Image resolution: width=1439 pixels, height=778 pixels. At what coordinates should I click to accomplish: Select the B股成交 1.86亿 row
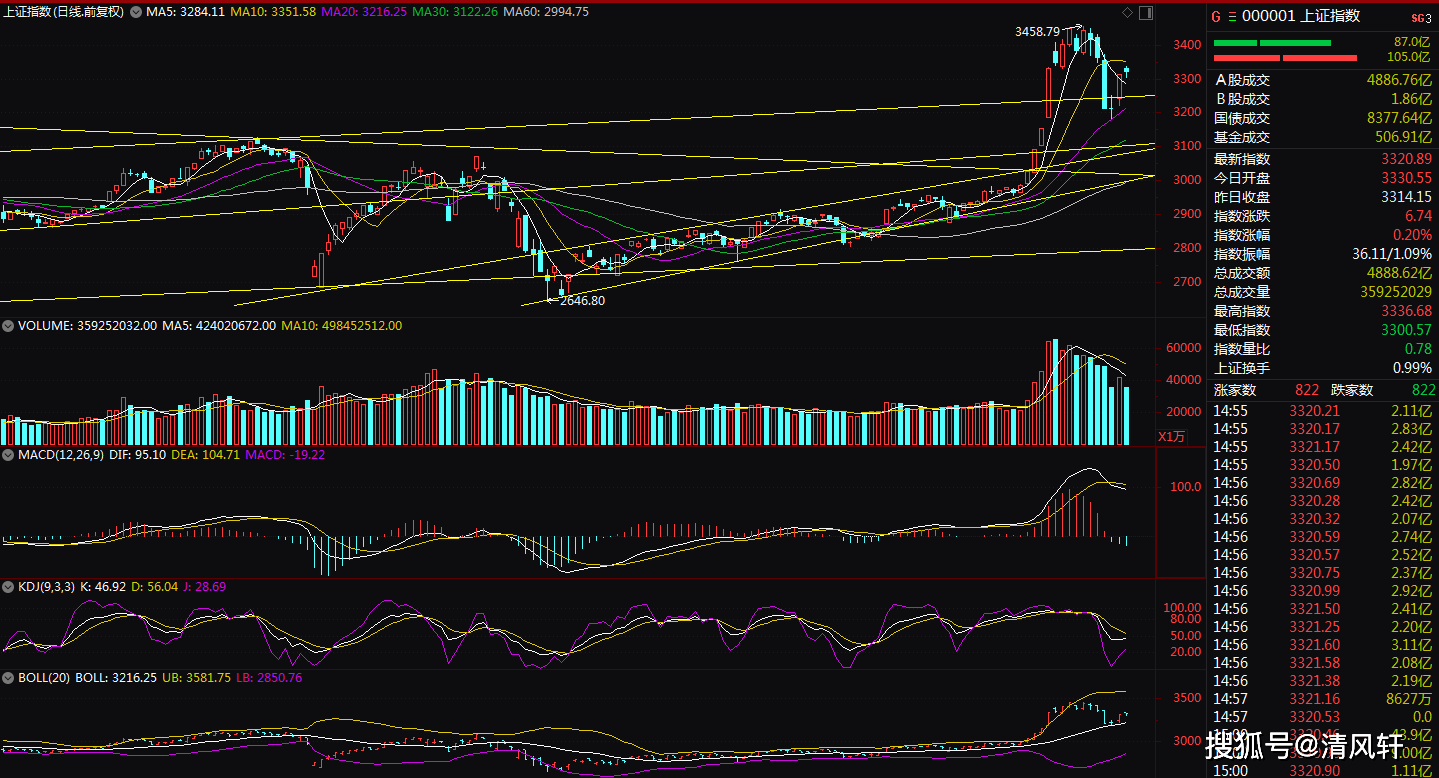pos(1322,99)
